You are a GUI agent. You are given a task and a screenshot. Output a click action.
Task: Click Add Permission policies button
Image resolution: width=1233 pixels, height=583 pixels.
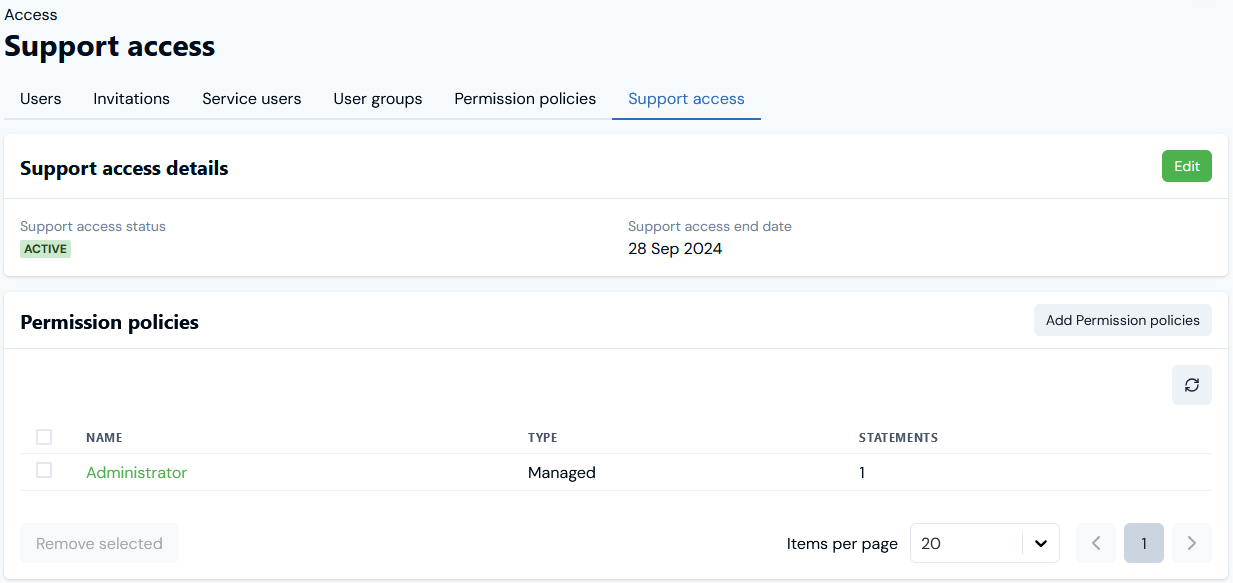tap(1122, 320)
